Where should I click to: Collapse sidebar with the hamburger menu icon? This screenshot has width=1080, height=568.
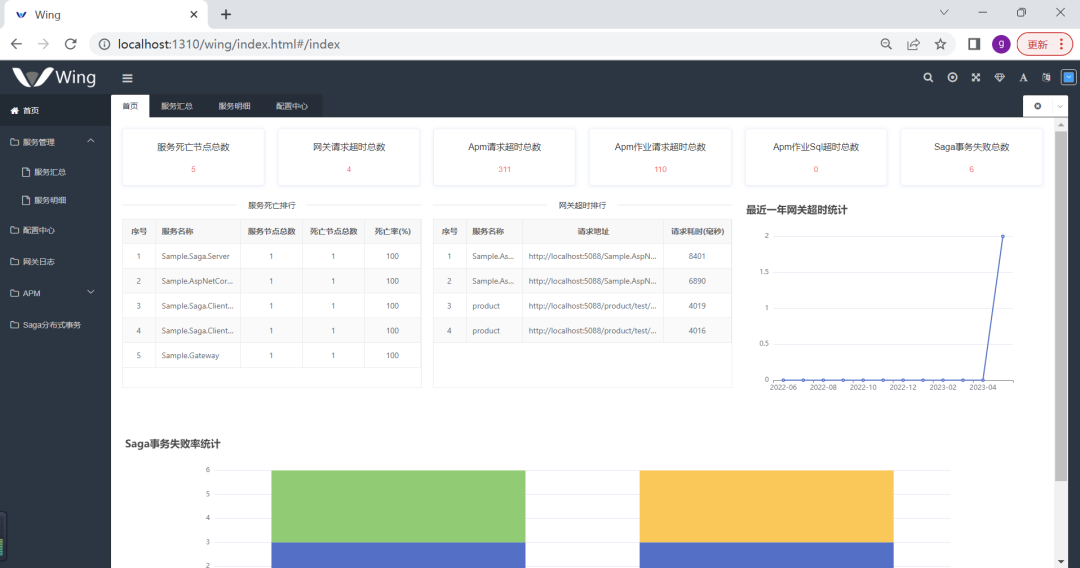coord(127,78)
